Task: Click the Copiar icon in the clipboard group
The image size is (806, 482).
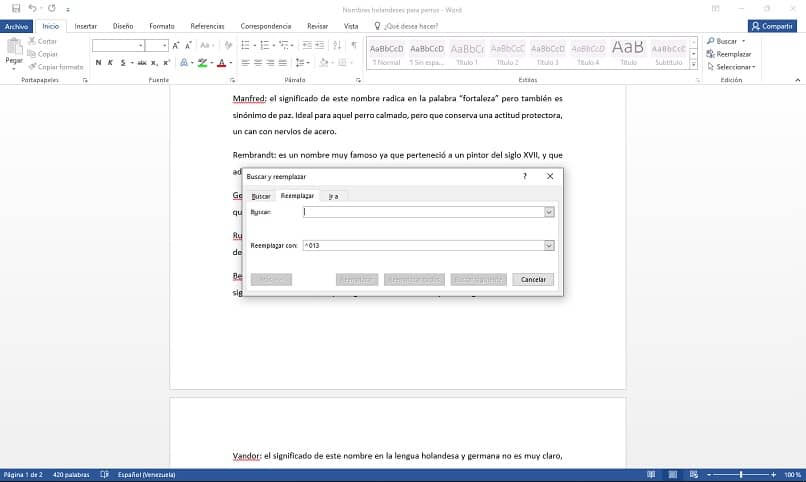Action: (x=32, y=54)
